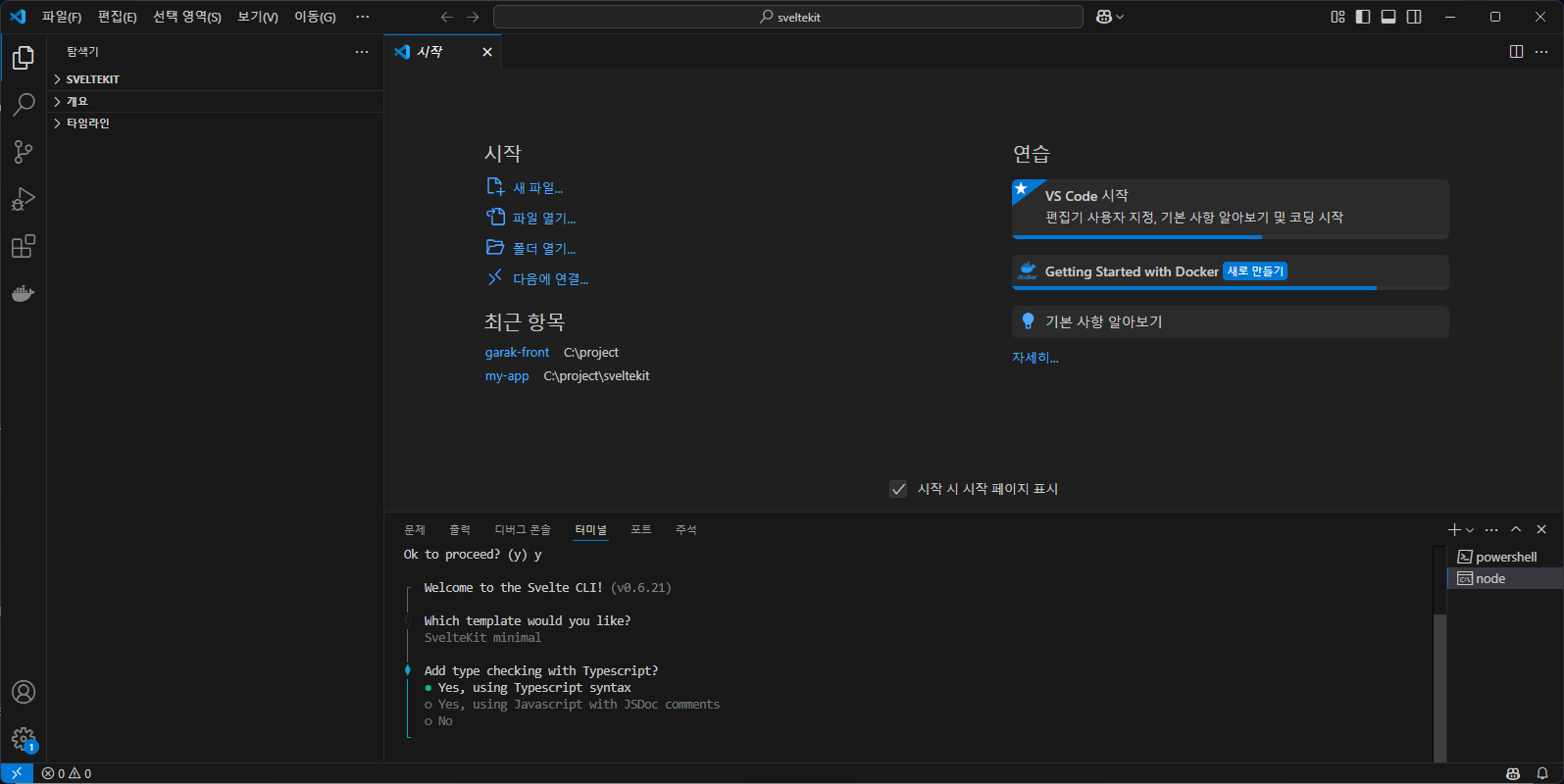Open the Copilot chat icon in title bar
Viewport: 1564px width, 784px height.
1104,17
